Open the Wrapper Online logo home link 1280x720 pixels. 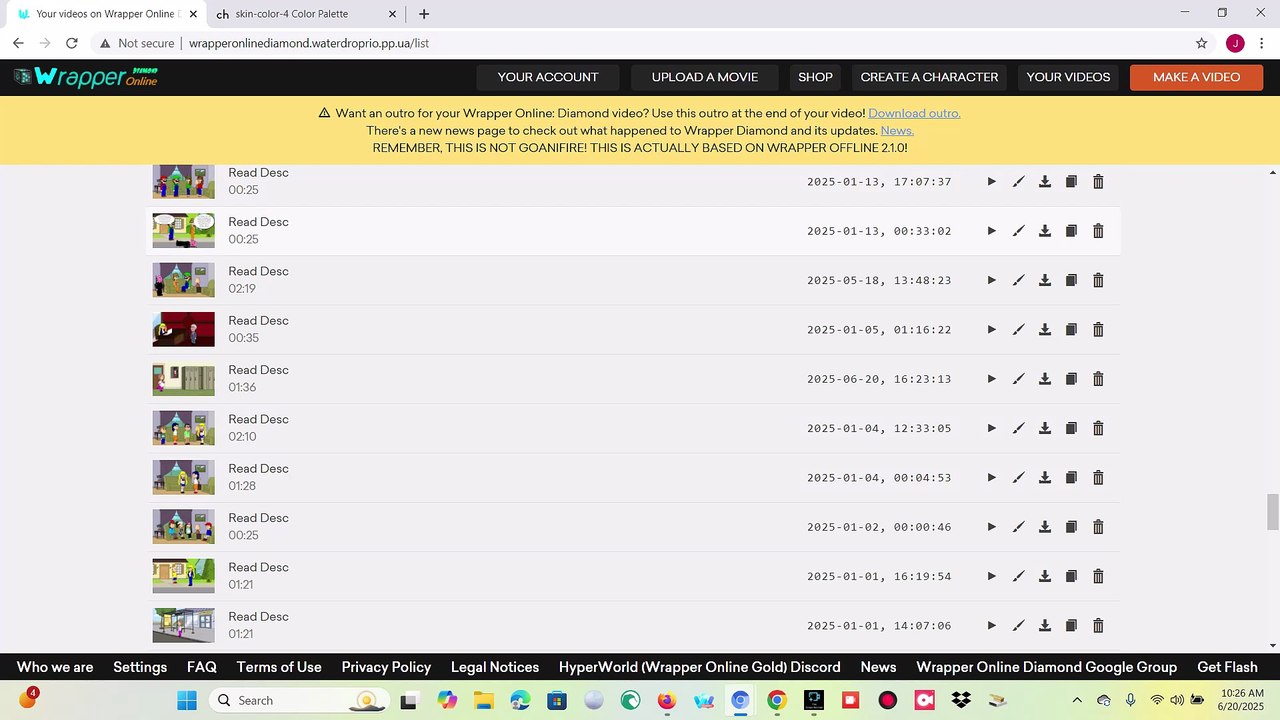pos(86,77)
